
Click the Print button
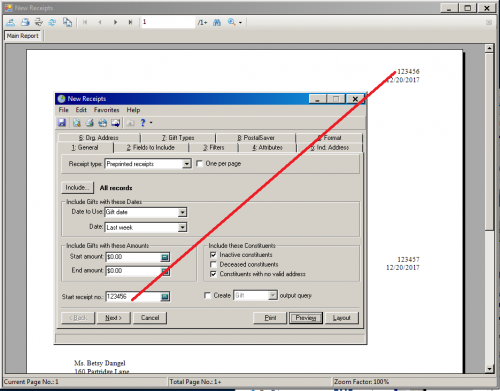click(x=270, y=318)
